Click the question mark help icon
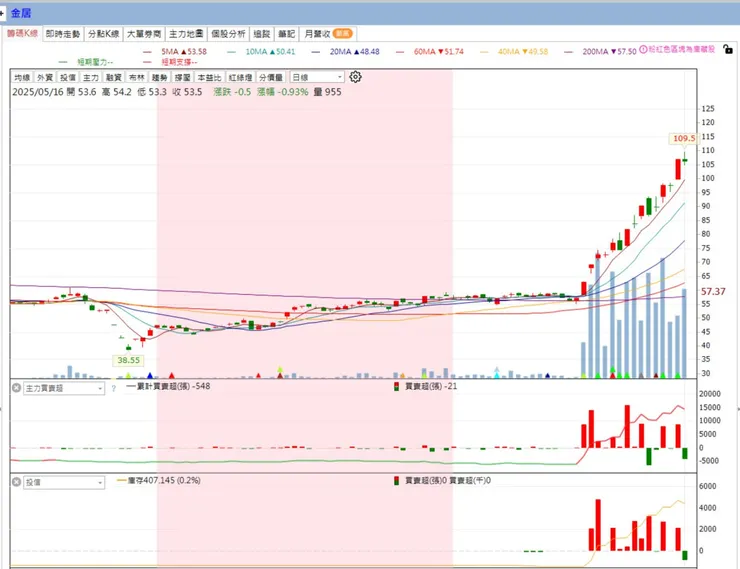This screenshot has height=569, width=740. [x=113, y=389]
